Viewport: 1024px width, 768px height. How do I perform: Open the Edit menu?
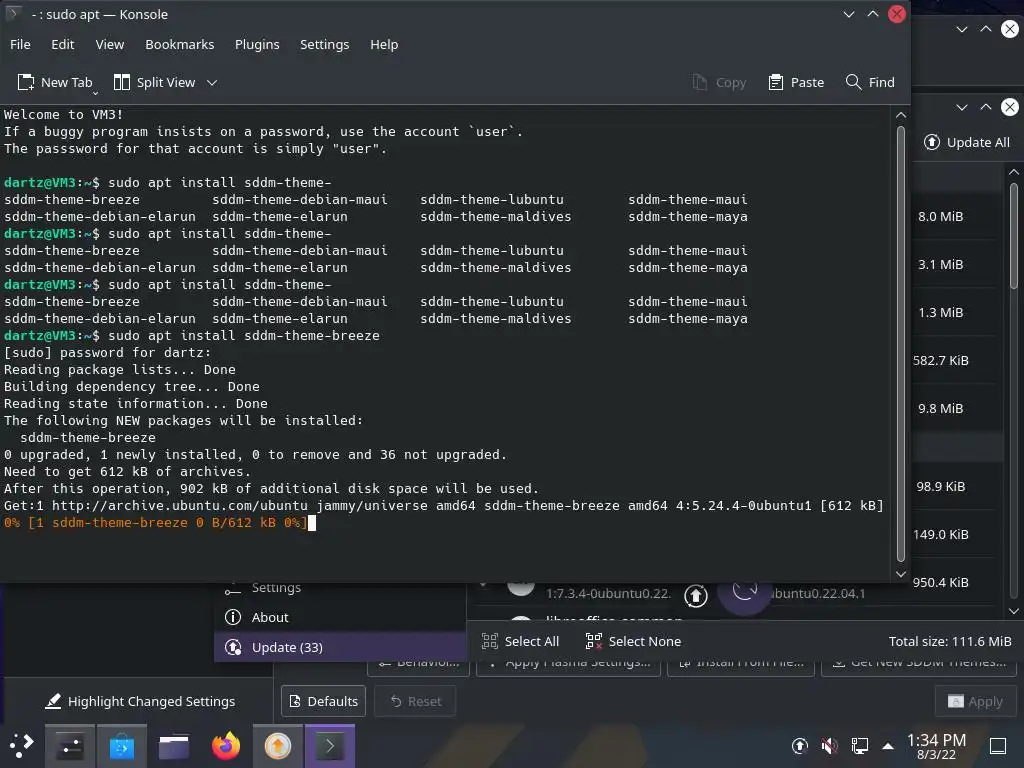click(63, 44)
